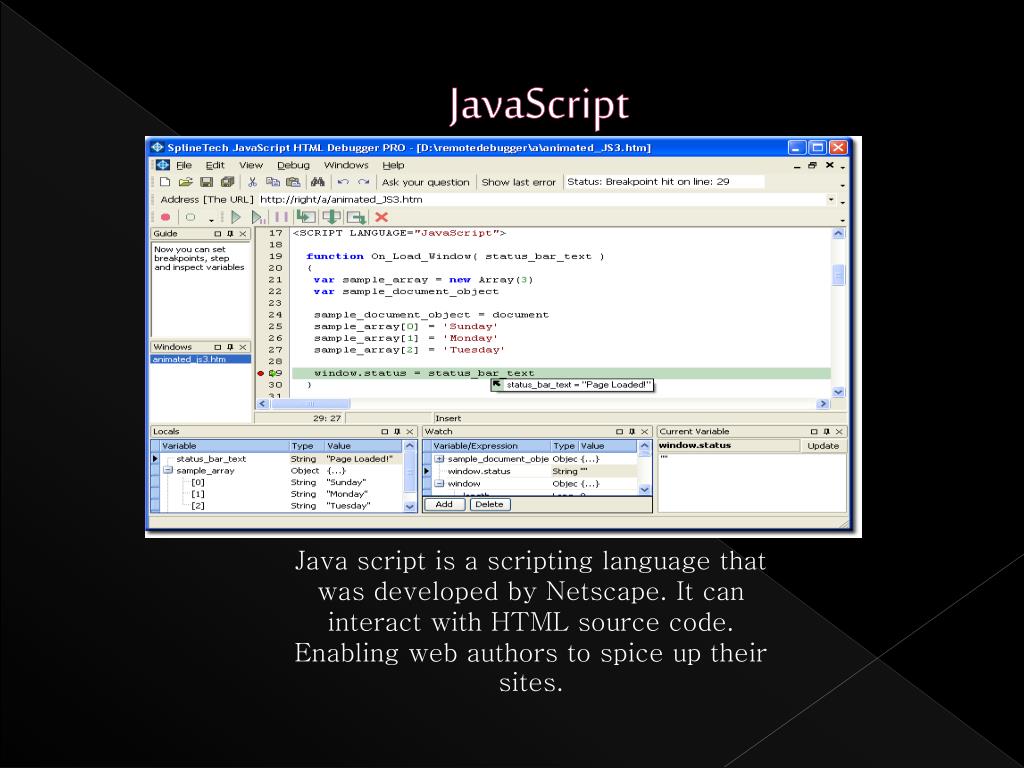Click the Locals list scroll down arrow
This screenshot has height=768, width=1024.
pos(409,506)
